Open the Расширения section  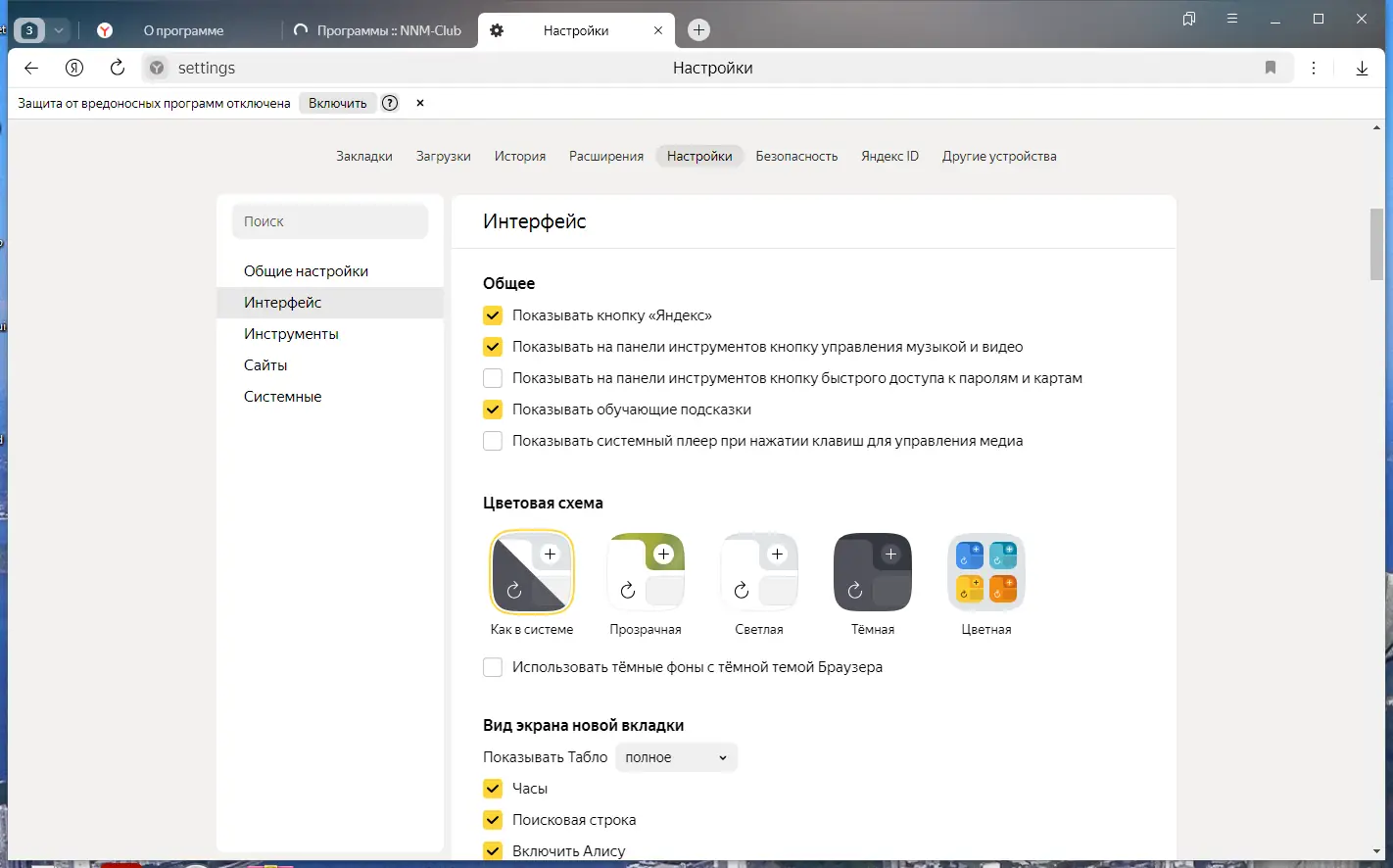point(606,156)
